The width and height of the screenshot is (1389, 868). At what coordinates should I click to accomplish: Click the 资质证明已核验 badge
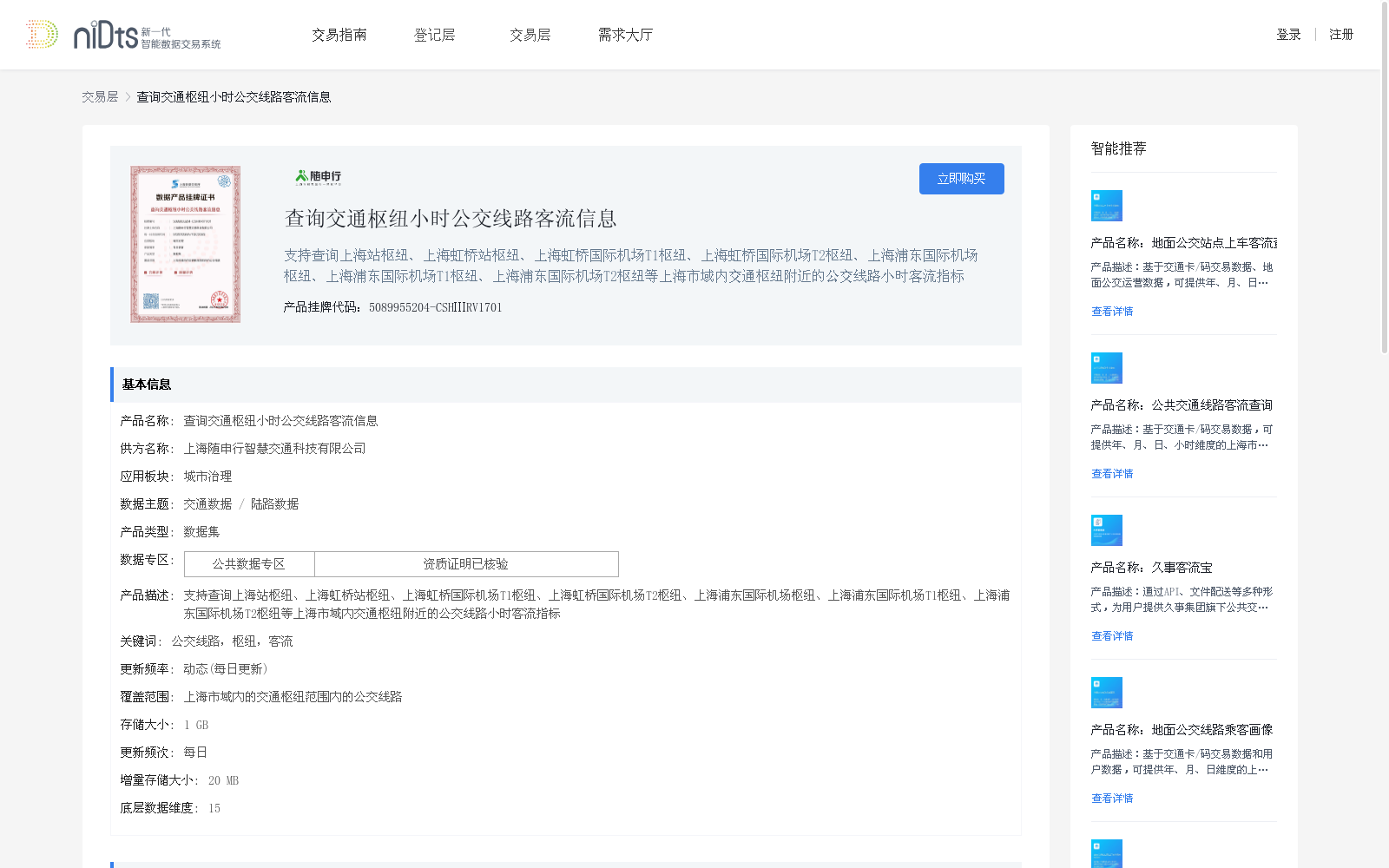[466, 563]
